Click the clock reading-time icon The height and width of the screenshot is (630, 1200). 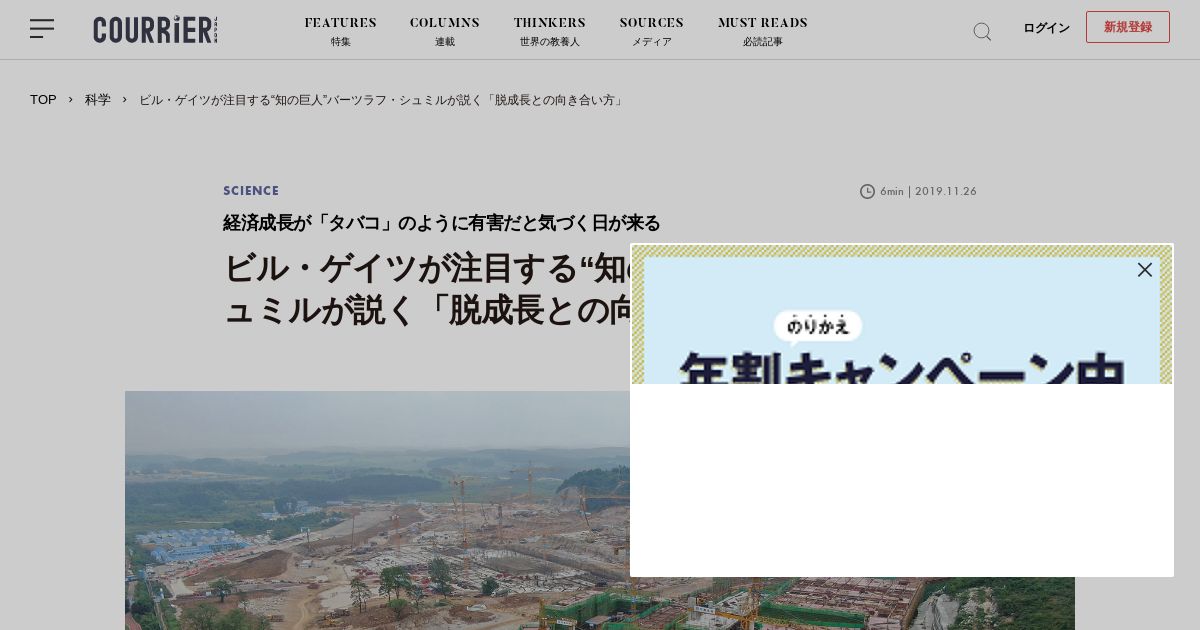(x=867, y=192)
